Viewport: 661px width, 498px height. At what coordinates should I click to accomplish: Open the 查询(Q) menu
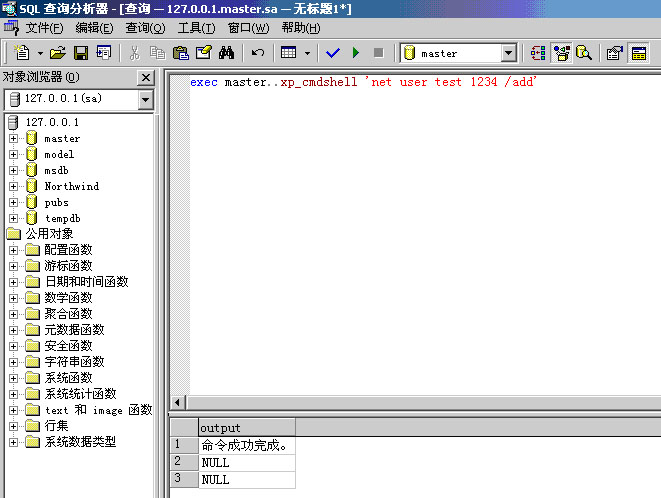point(145,28)
